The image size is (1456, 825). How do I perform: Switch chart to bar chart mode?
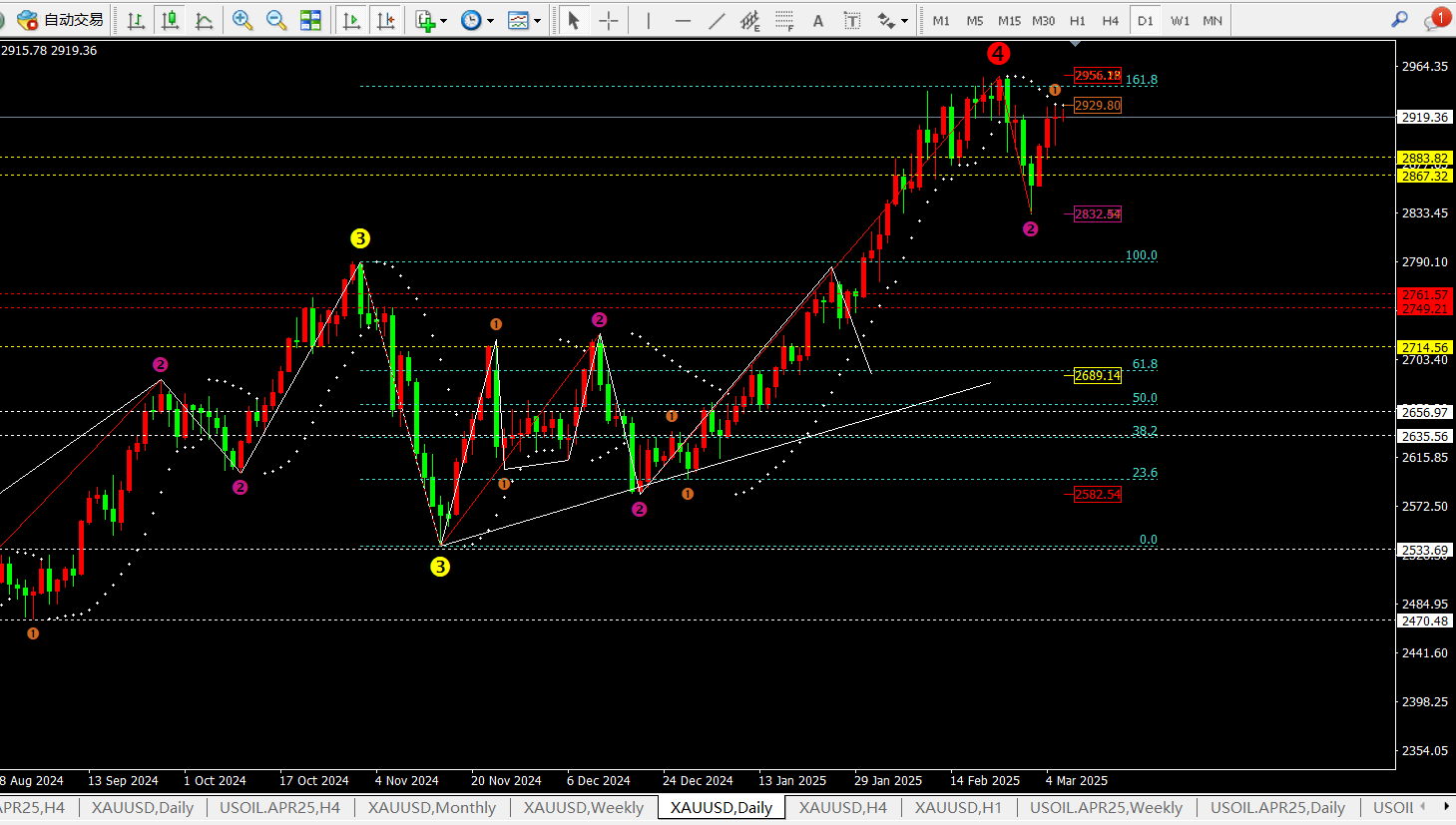(x=136, y=20)
